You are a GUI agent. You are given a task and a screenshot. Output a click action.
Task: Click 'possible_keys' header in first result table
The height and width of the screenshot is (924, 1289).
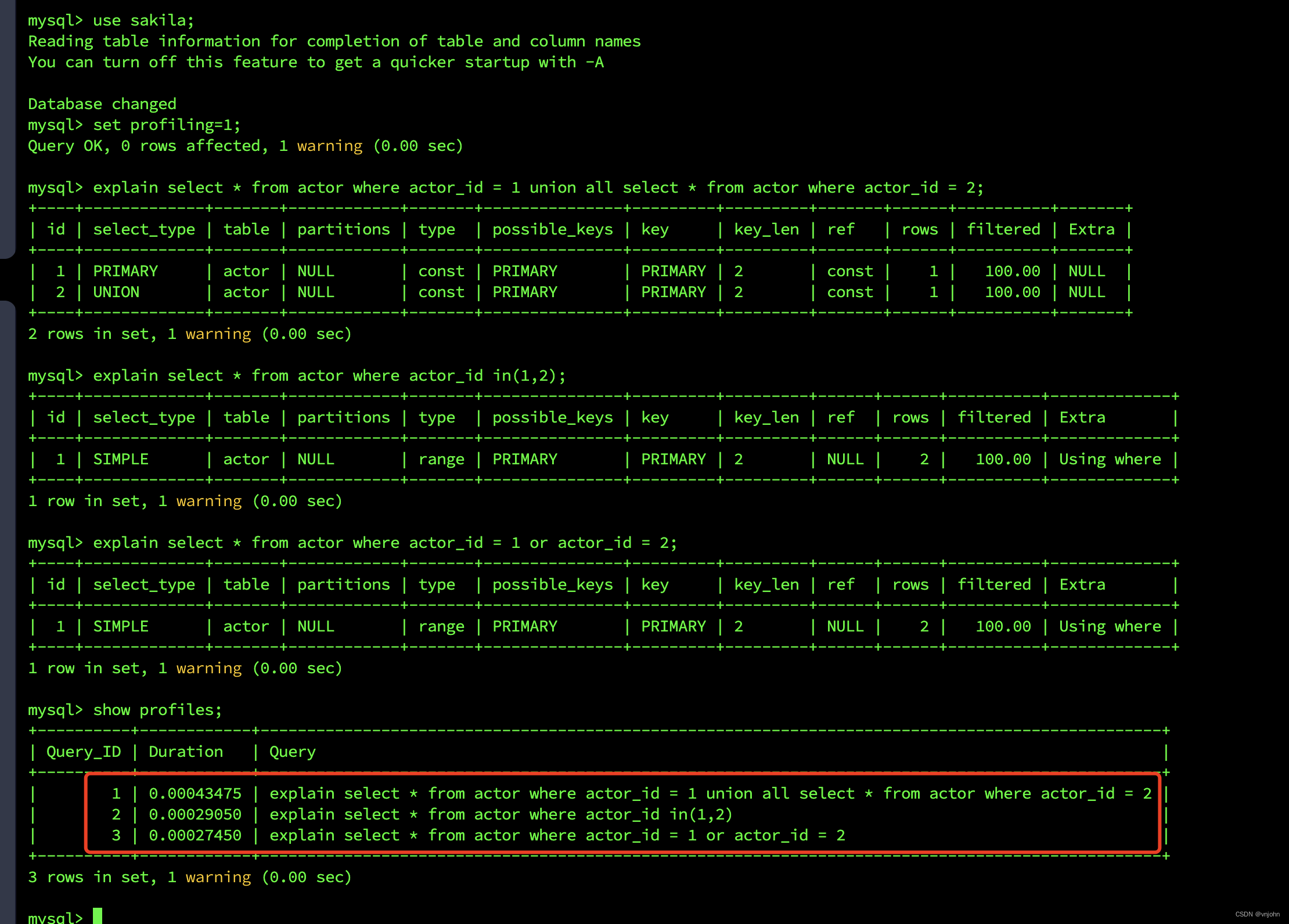(x=553, y=229)
